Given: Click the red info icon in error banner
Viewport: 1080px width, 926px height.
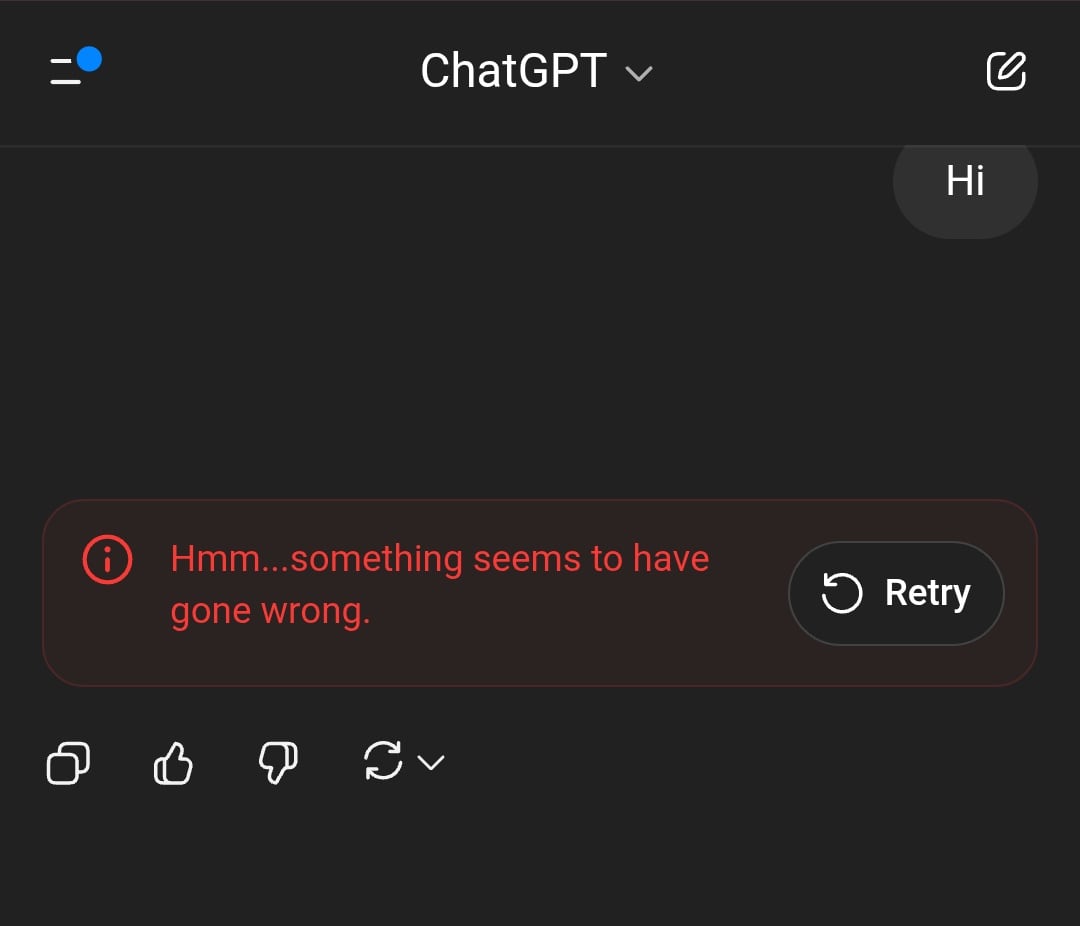Looking at the screenshot, I should click(x=107, y=559).
